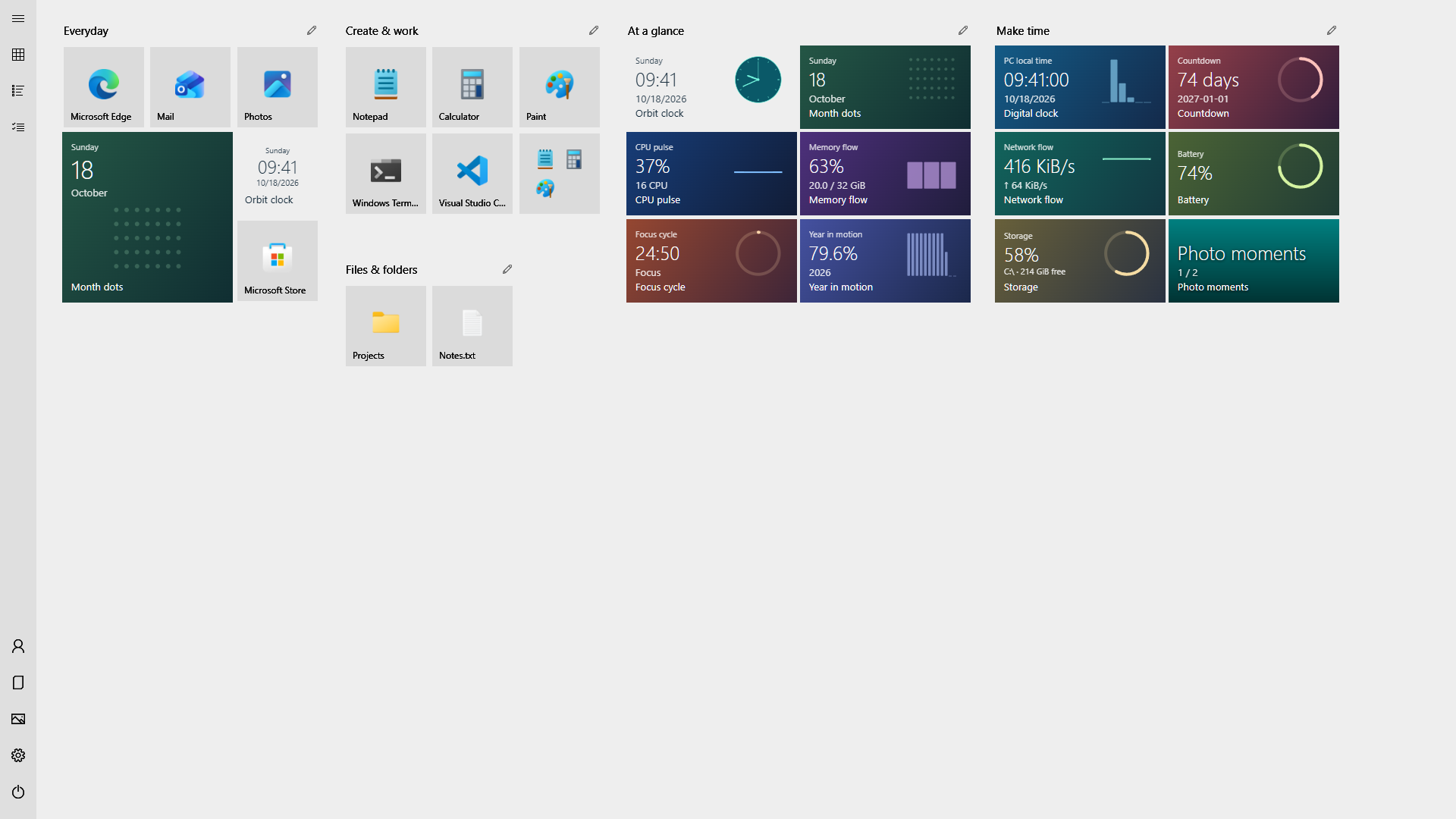
Task: Open the Digital clock PC local time tile
Action: (1080, 87)
